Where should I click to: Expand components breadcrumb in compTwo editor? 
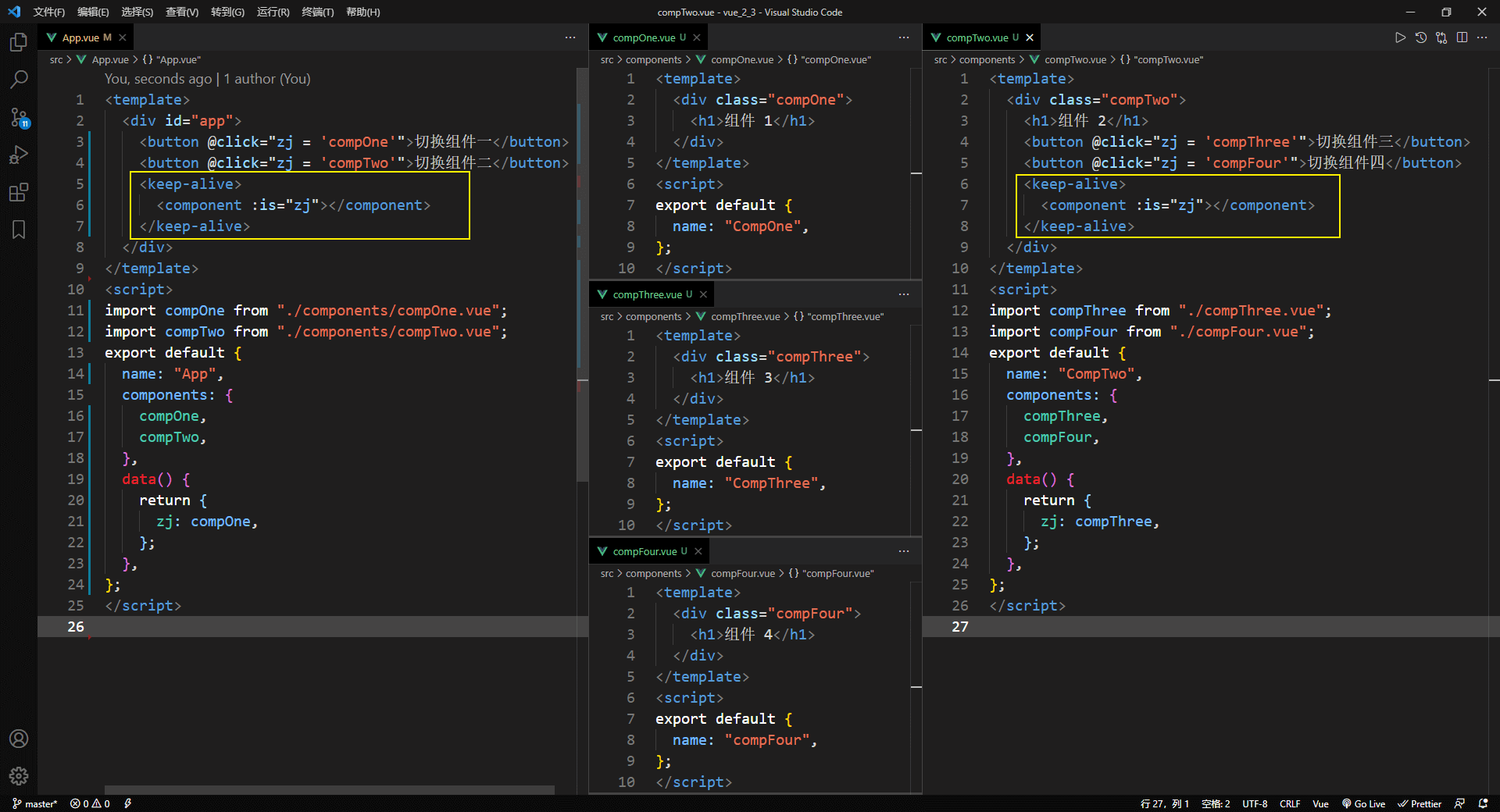987,59
